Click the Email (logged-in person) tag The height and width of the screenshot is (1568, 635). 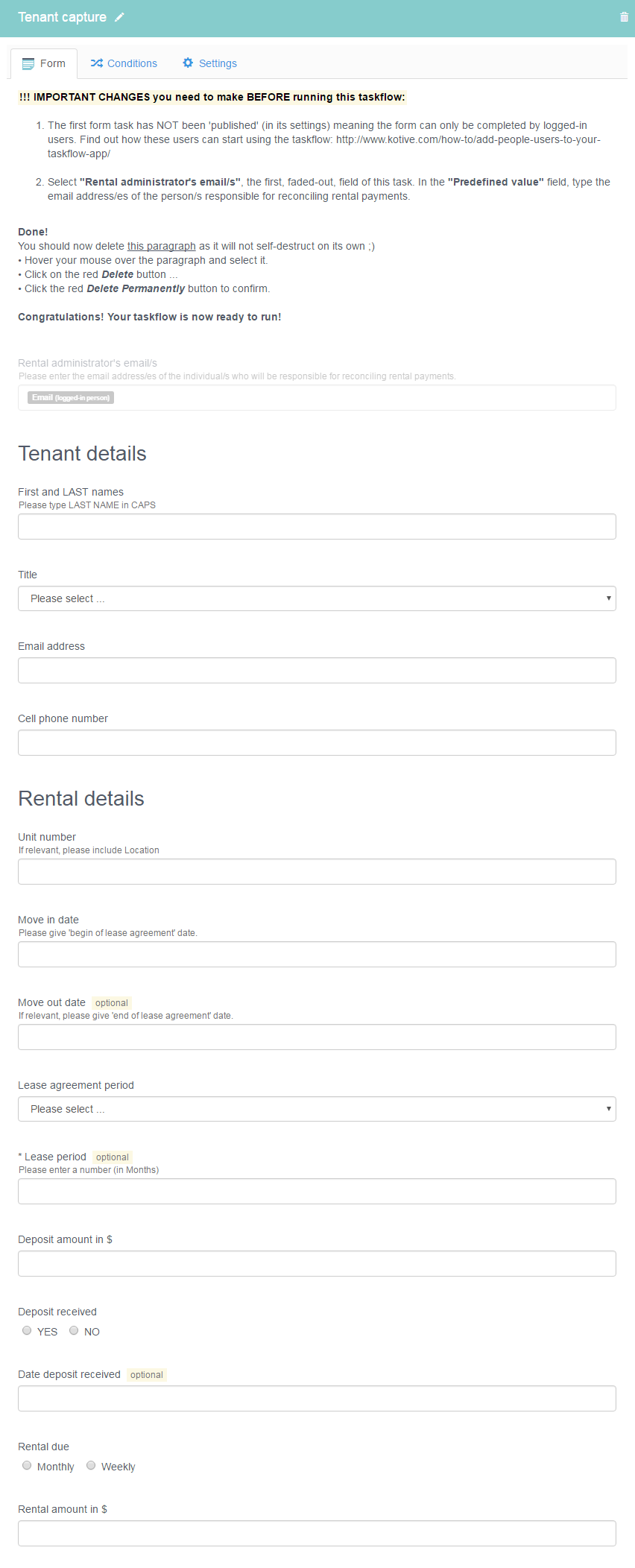pos(71,398)
